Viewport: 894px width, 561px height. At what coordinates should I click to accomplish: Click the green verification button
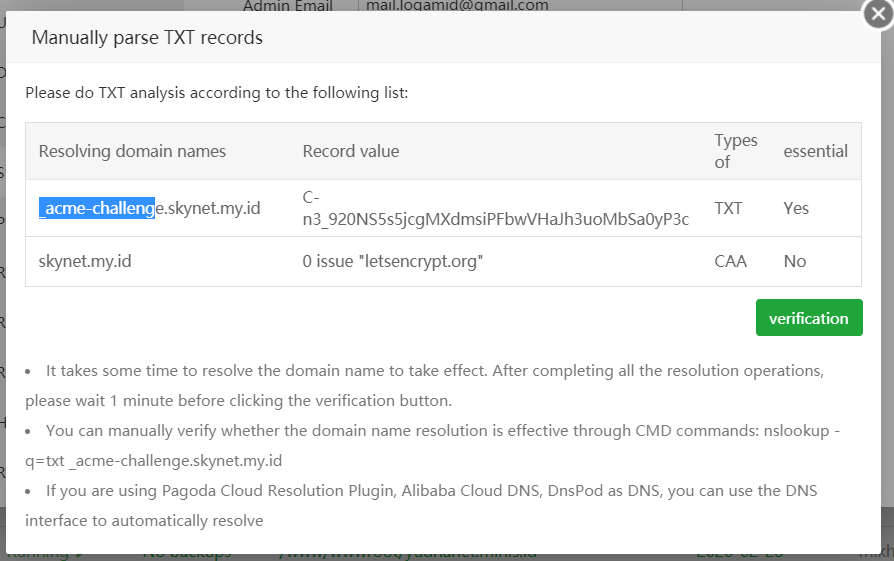pos(808,318)
